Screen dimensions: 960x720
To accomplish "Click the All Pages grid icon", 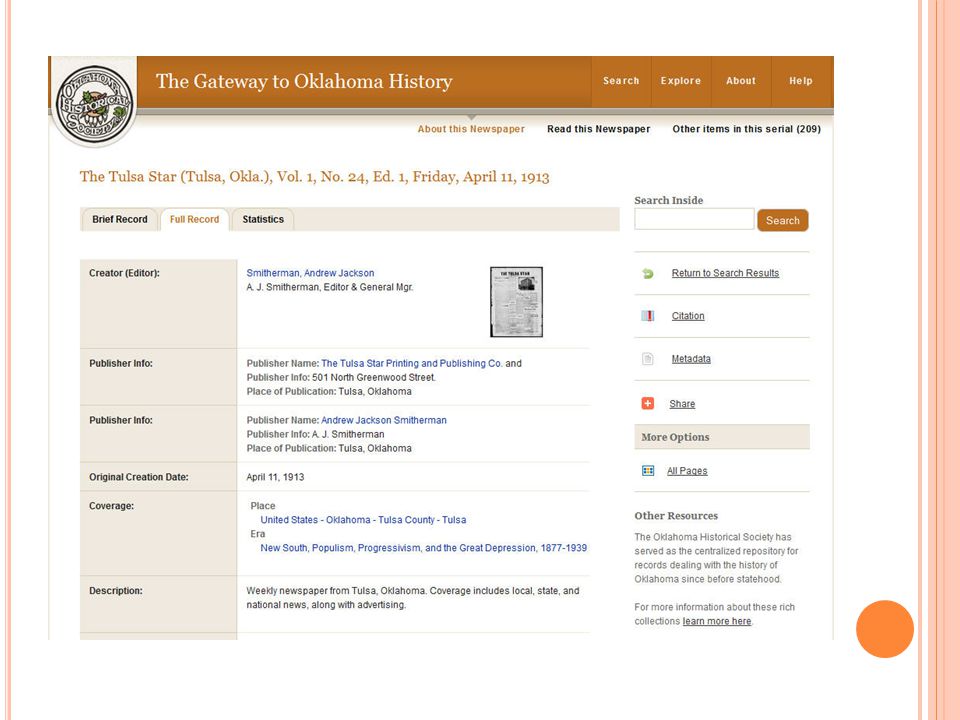I will coord(648,471).
